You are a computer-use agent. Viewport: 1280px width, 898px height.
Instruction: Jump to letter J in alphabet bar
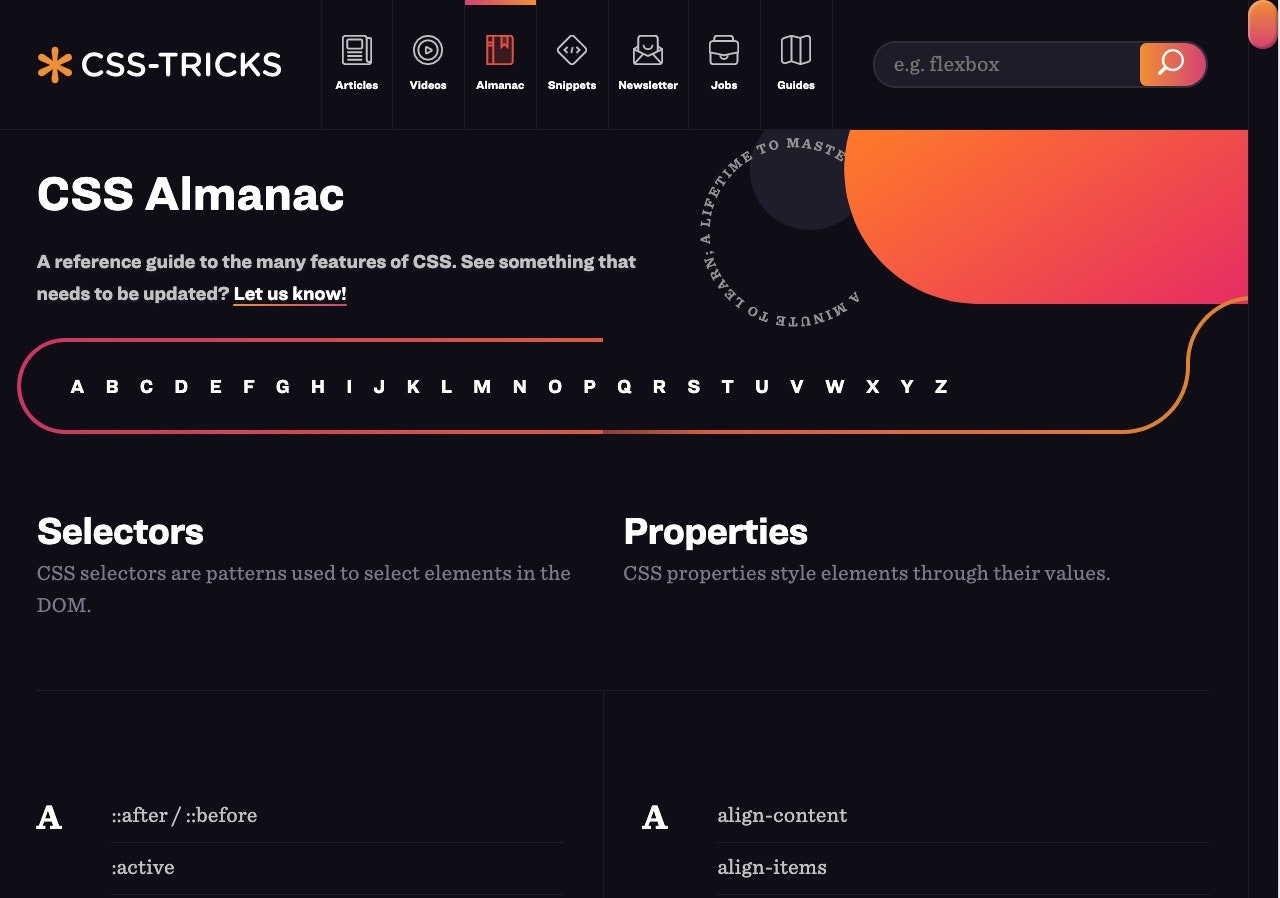(379, 387)
